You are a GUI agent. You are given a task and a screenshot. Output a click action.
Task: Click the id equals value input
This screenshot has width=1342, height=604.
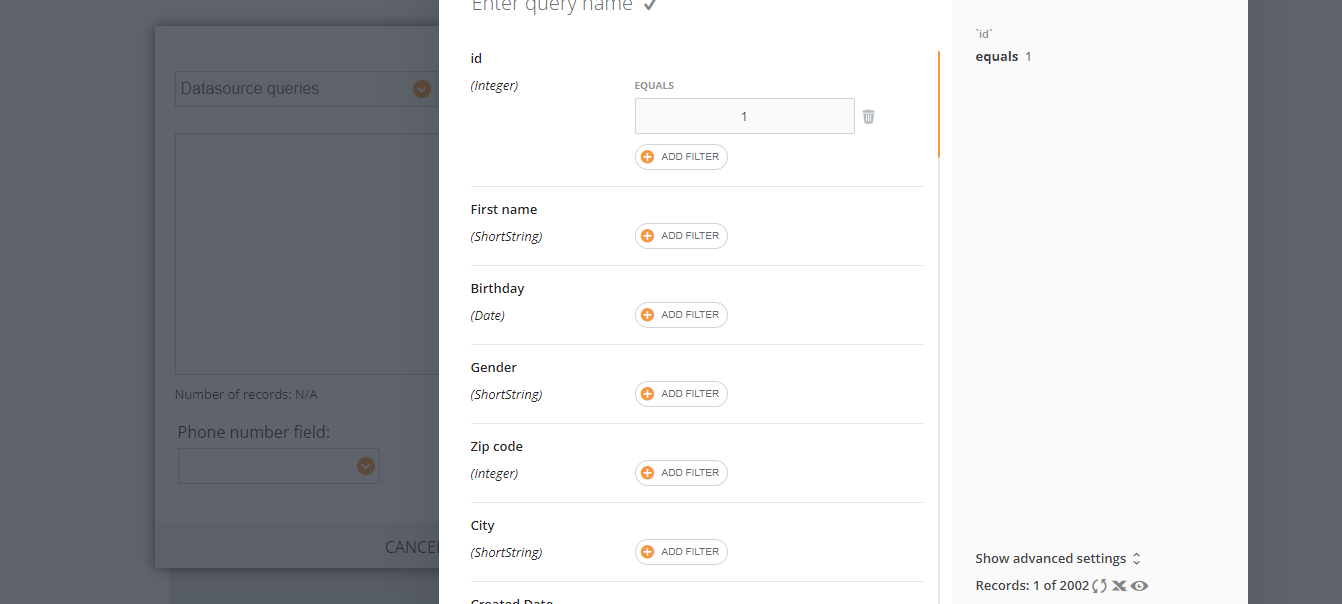[x=744, y=116]
